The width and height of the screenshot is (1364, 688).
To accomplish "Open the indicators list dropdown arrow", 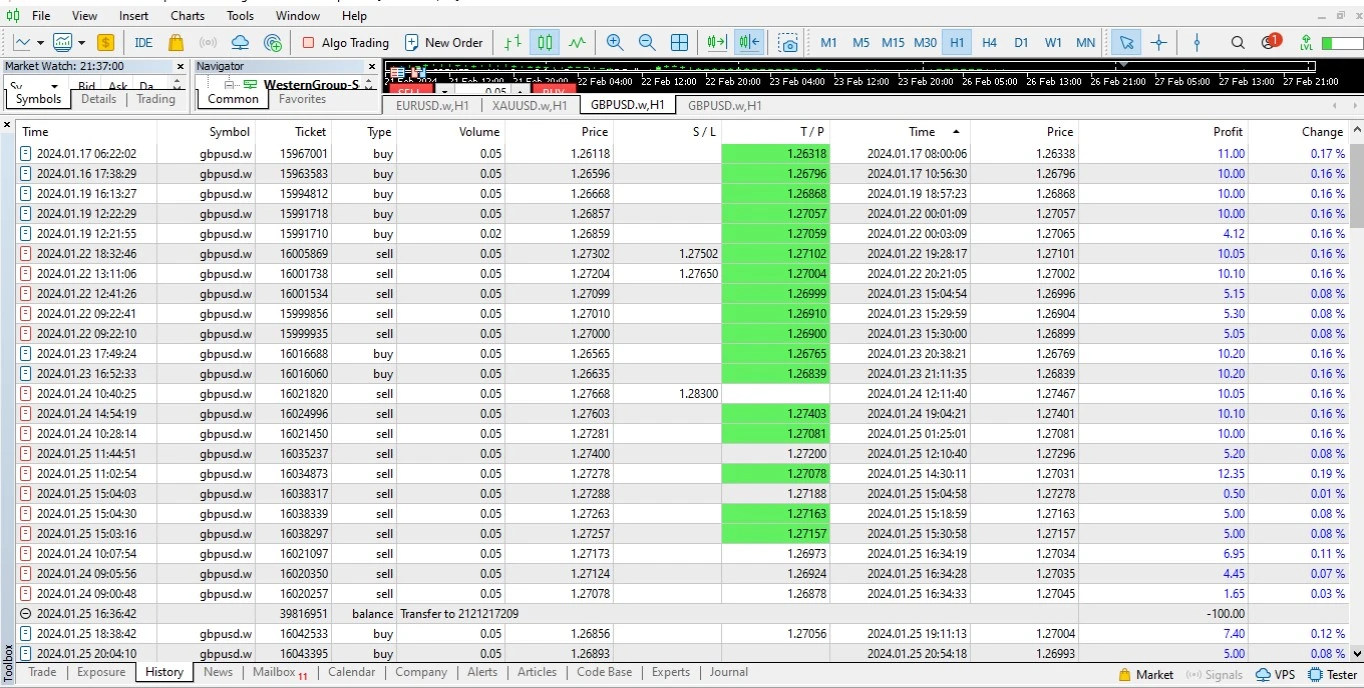I will pos(81,43).
